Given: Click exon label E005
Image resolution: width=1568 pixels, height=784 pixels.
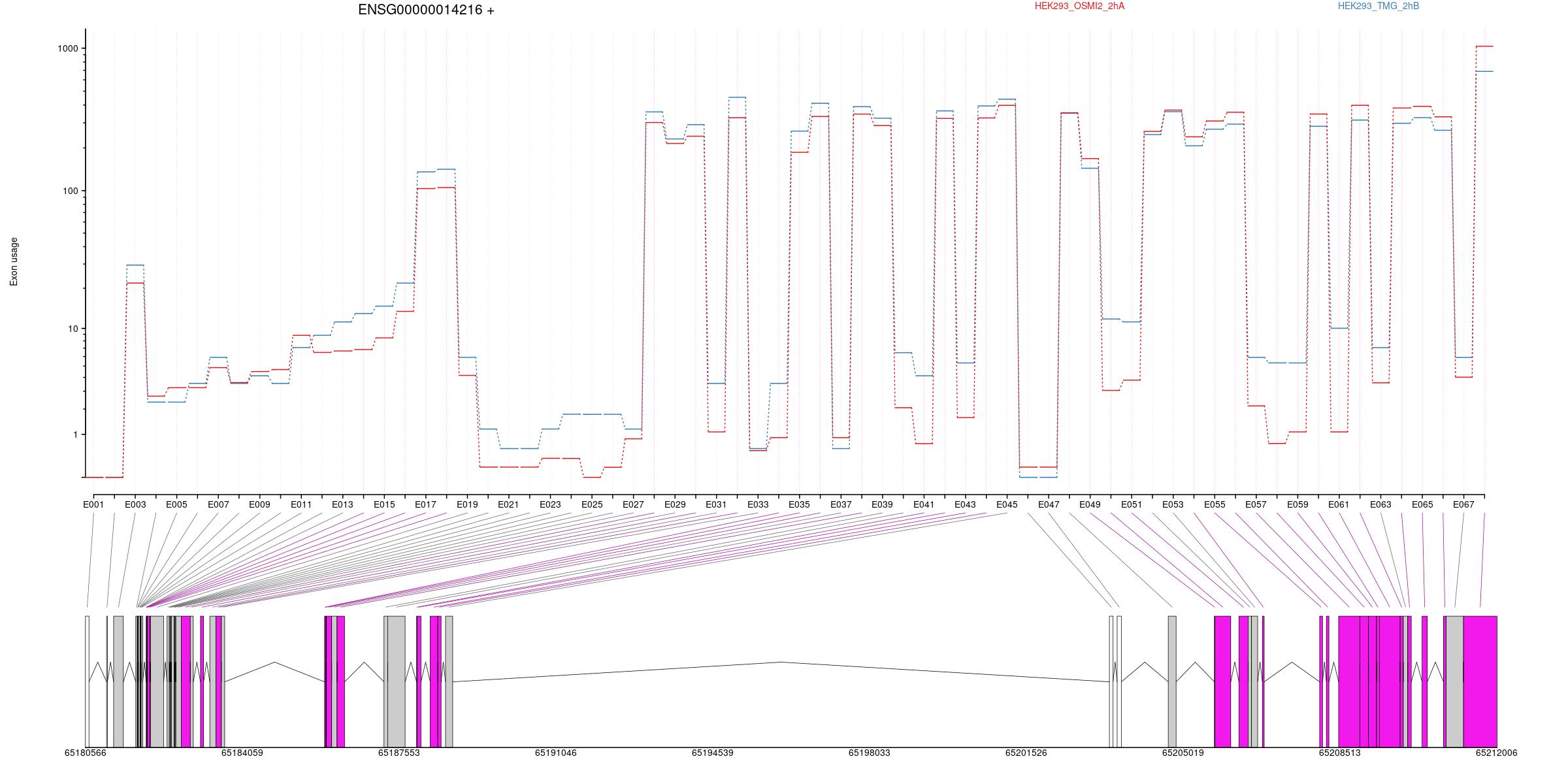Looking at the screenshot, I should [176, 504].
